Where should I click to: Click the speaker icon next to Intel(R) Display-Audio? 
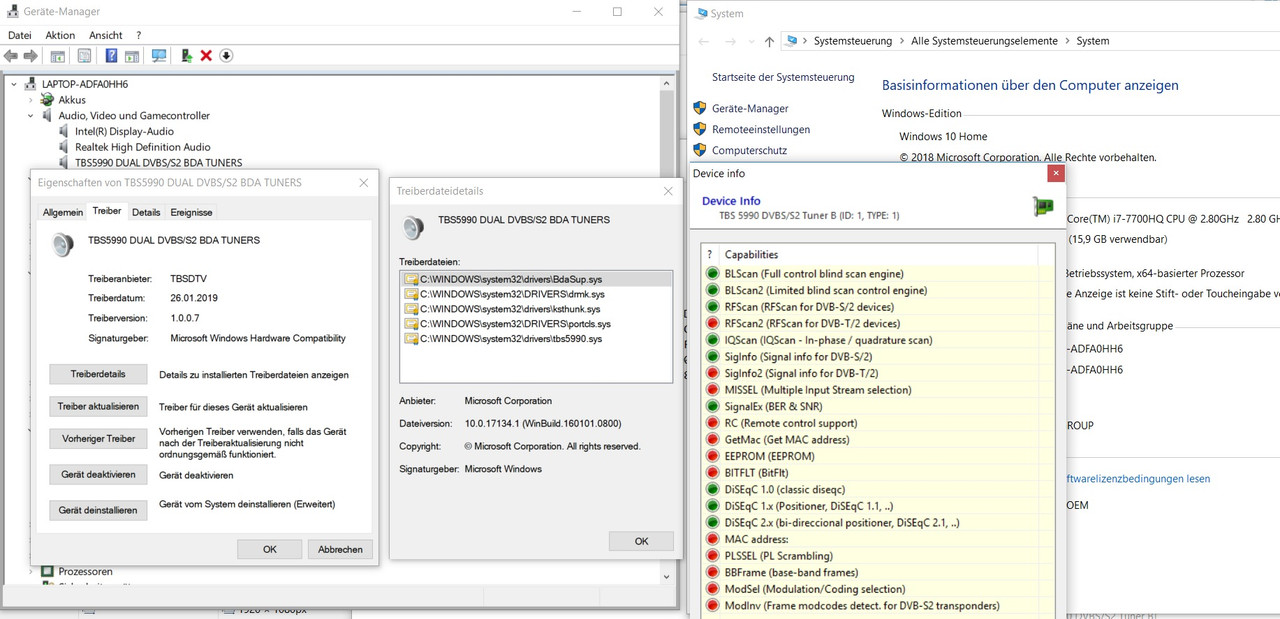coord(65,131)
